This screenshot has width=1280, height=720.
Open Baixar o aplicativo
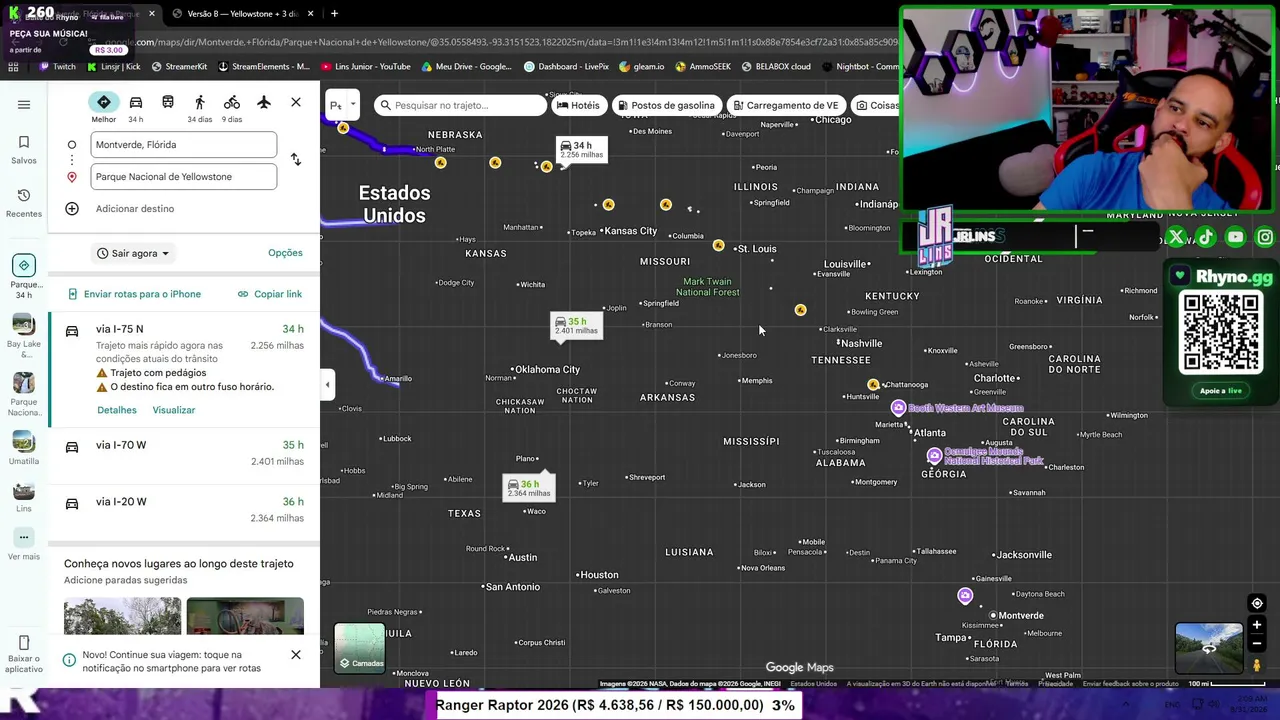click(x=24, y=655)
